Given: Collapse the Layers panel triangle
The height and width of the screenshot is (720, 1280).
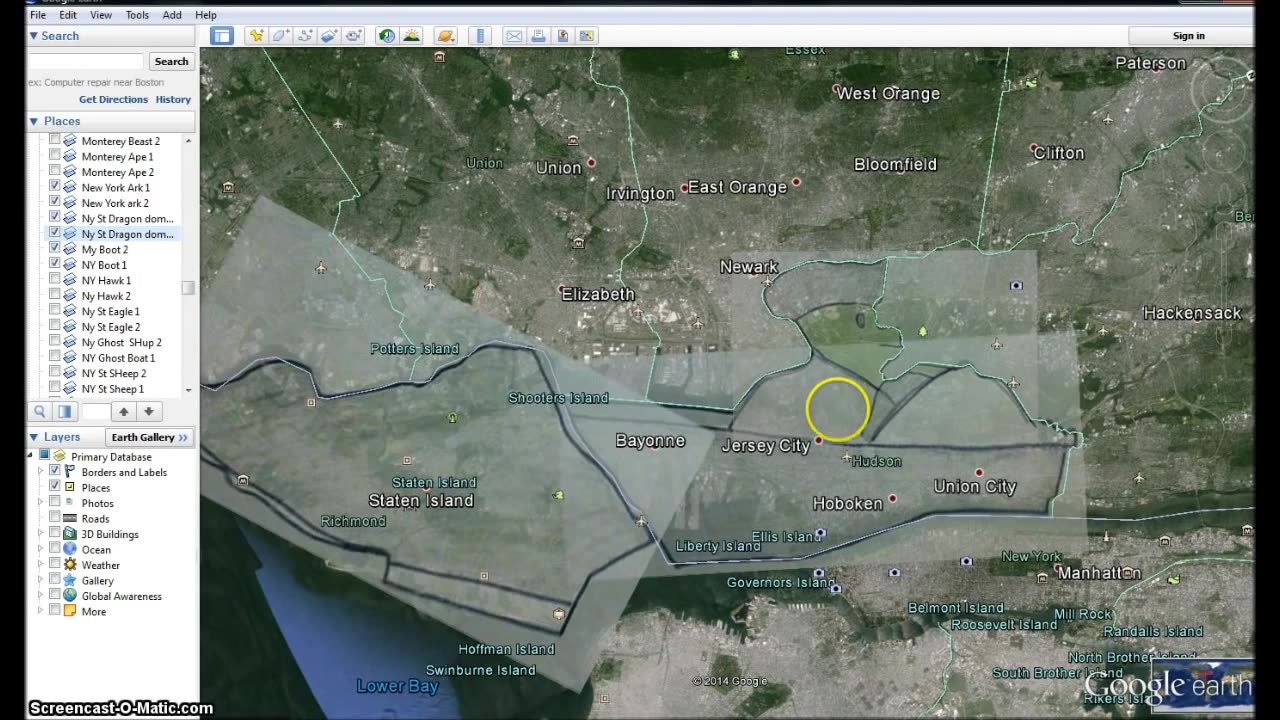Looking at the screenshot, I should [33, 437].
